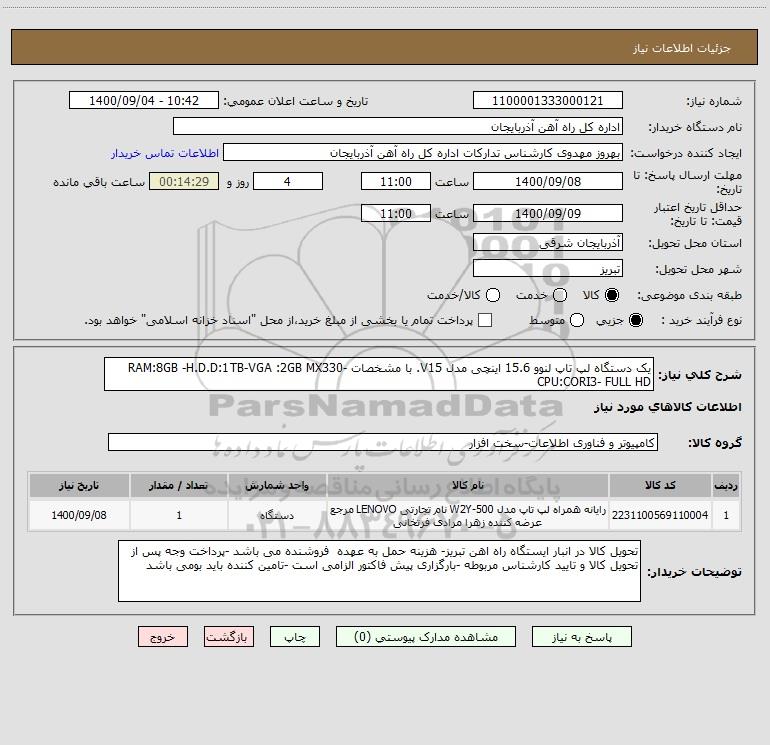Screen dimensions: 770x745
Task: Open the اطلاعات تماس خریدار link
Action: pyautogui.click(x=165, y=153)
